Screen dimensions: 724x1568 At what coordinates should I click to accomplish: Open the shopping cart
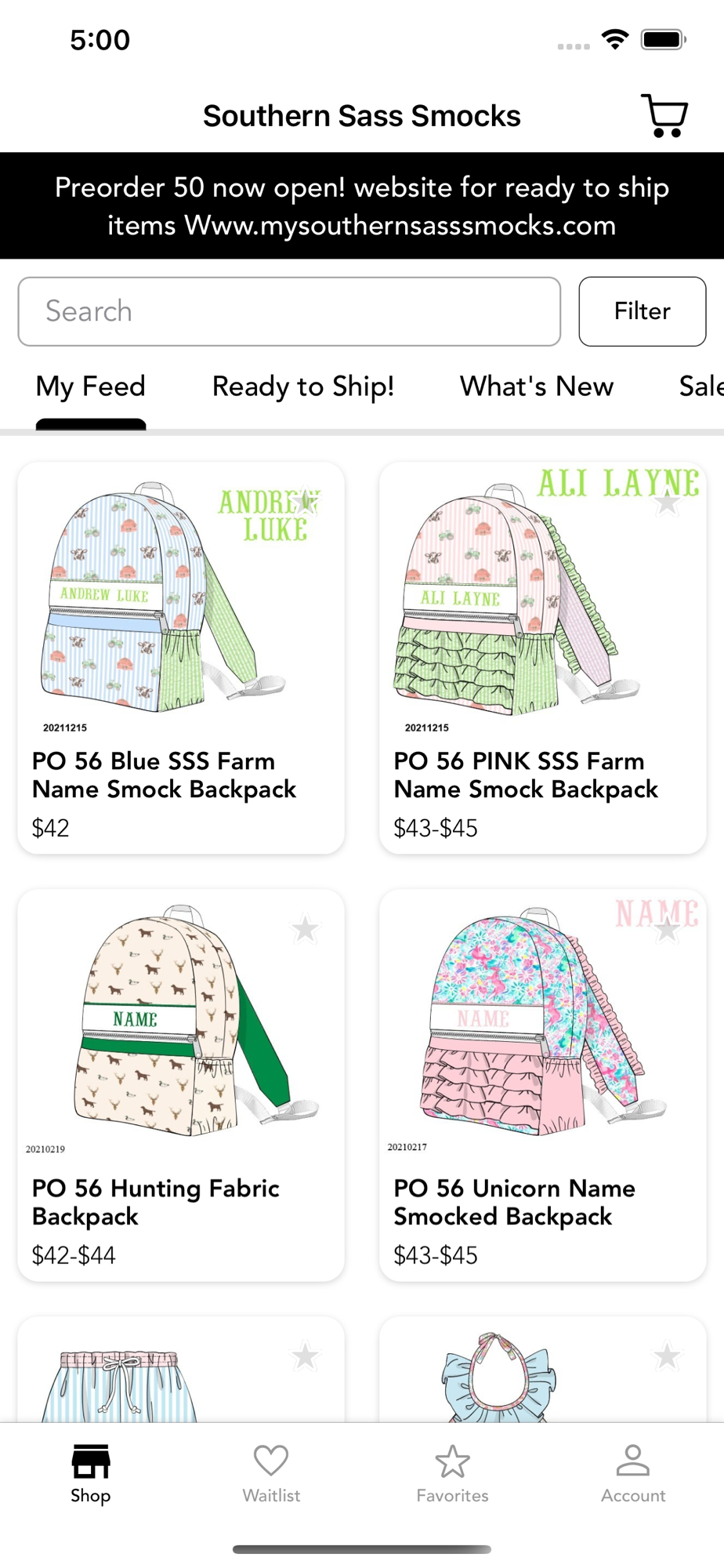[664, 116]
